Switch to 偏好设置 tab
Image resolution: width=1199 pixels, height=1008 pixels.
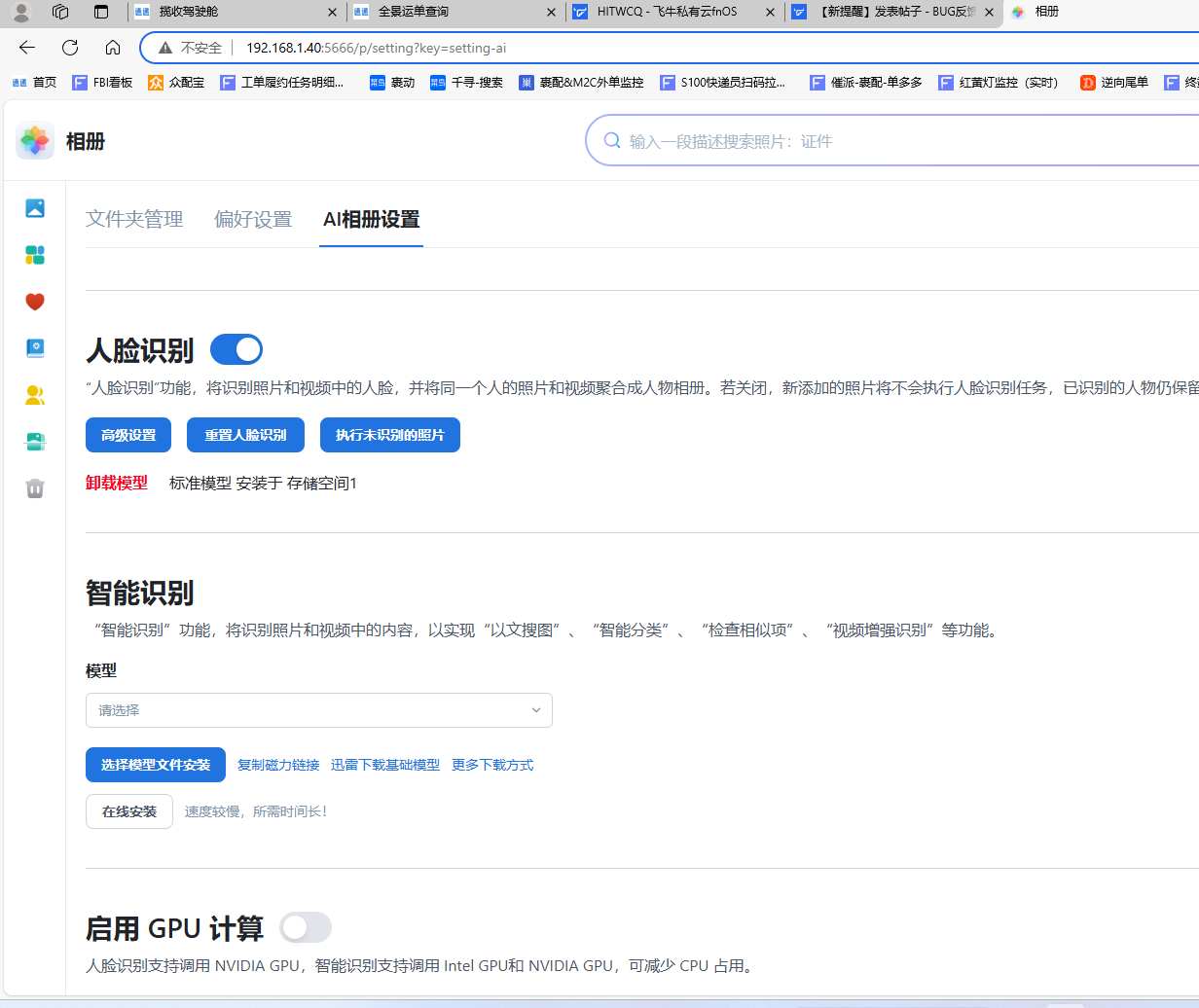click(x=253, y=219)
